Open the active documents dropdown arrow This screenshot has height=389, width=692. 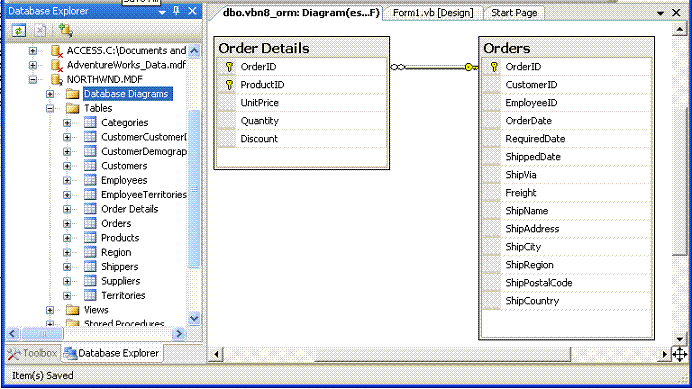pos(660,13)
